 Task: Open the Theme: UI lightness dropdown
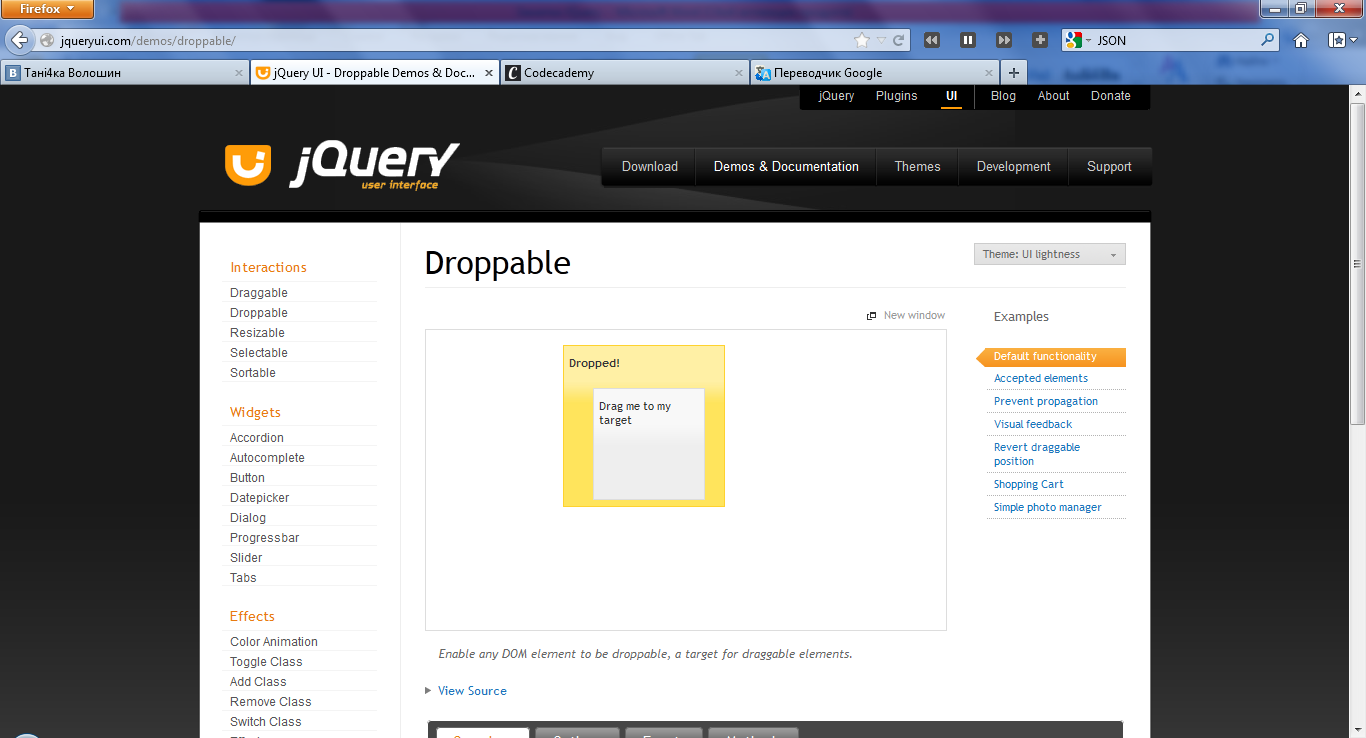coord(1050,254)
